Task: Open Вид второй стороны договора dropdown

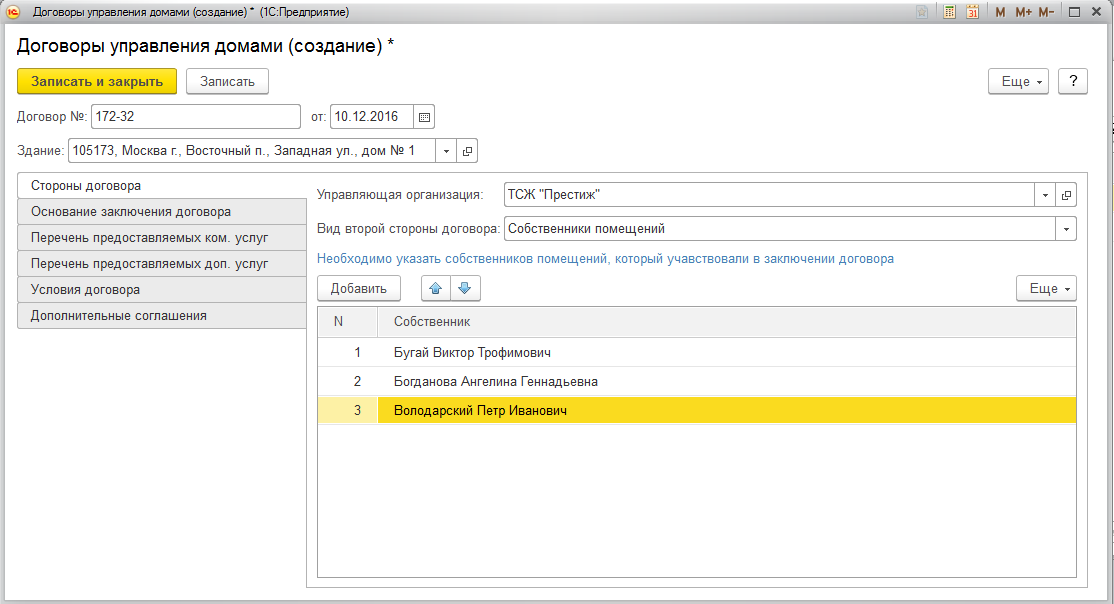Action: click(1066, 229)
